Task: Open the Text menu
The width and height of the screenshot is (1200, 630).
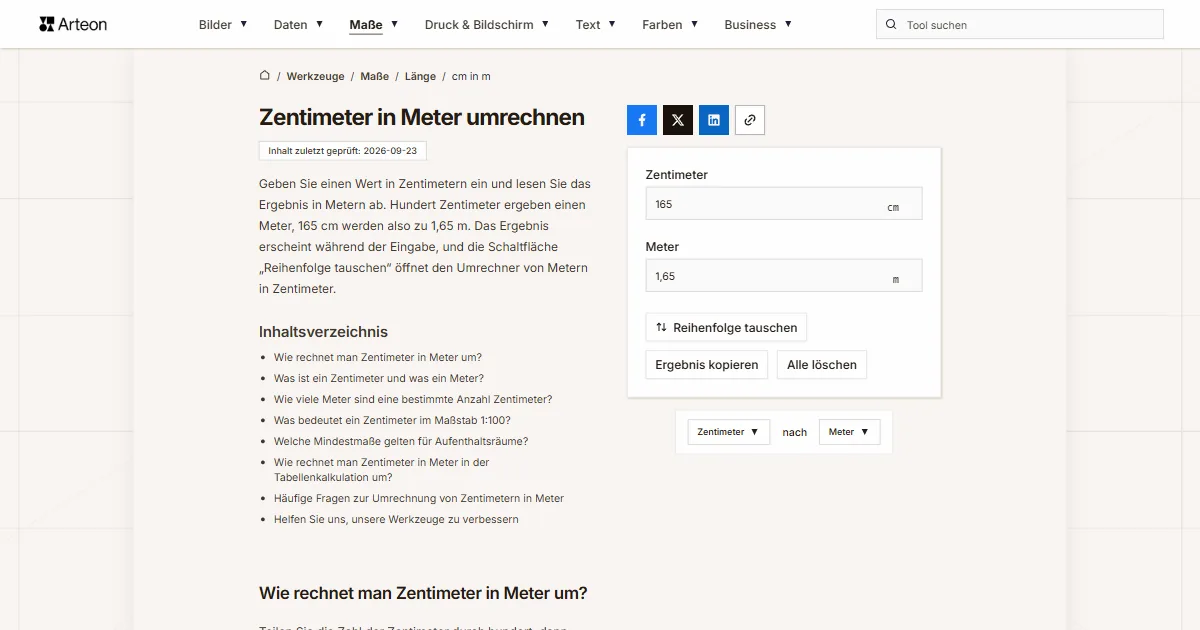Action: click(x=596, y=25)
